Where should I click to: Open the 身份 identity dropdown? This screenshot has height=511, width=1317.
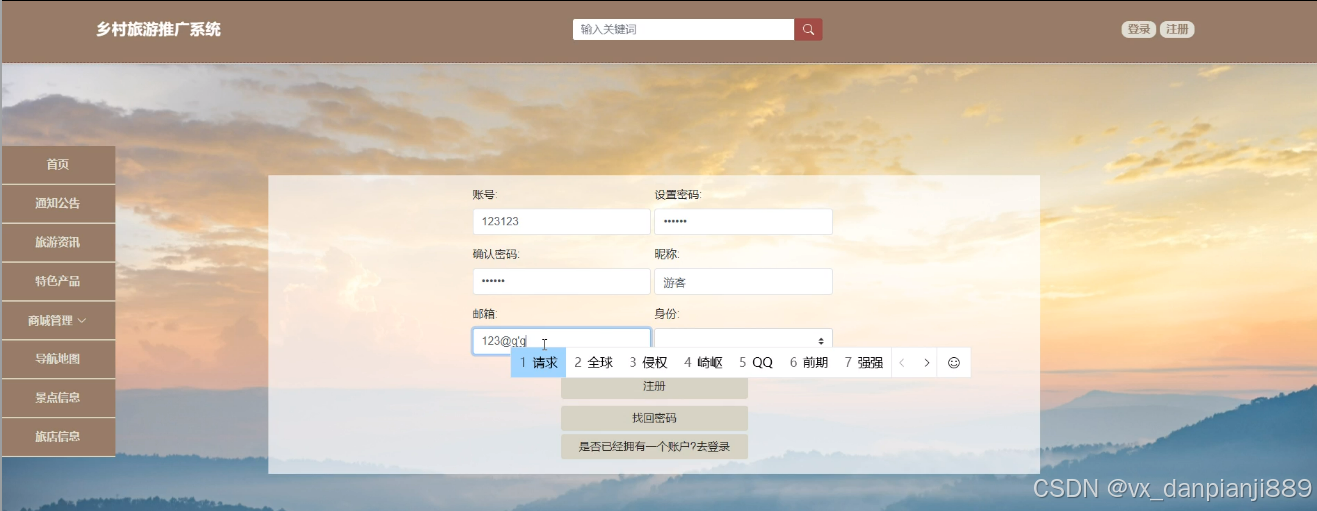click(x=743, y=341)
